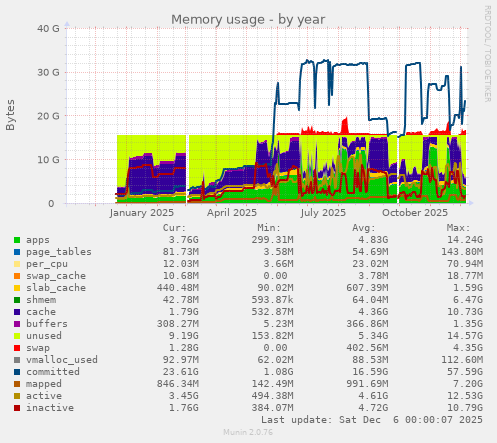Select the 'cache' legend label

pyautogui.click(x=41, y=312)
